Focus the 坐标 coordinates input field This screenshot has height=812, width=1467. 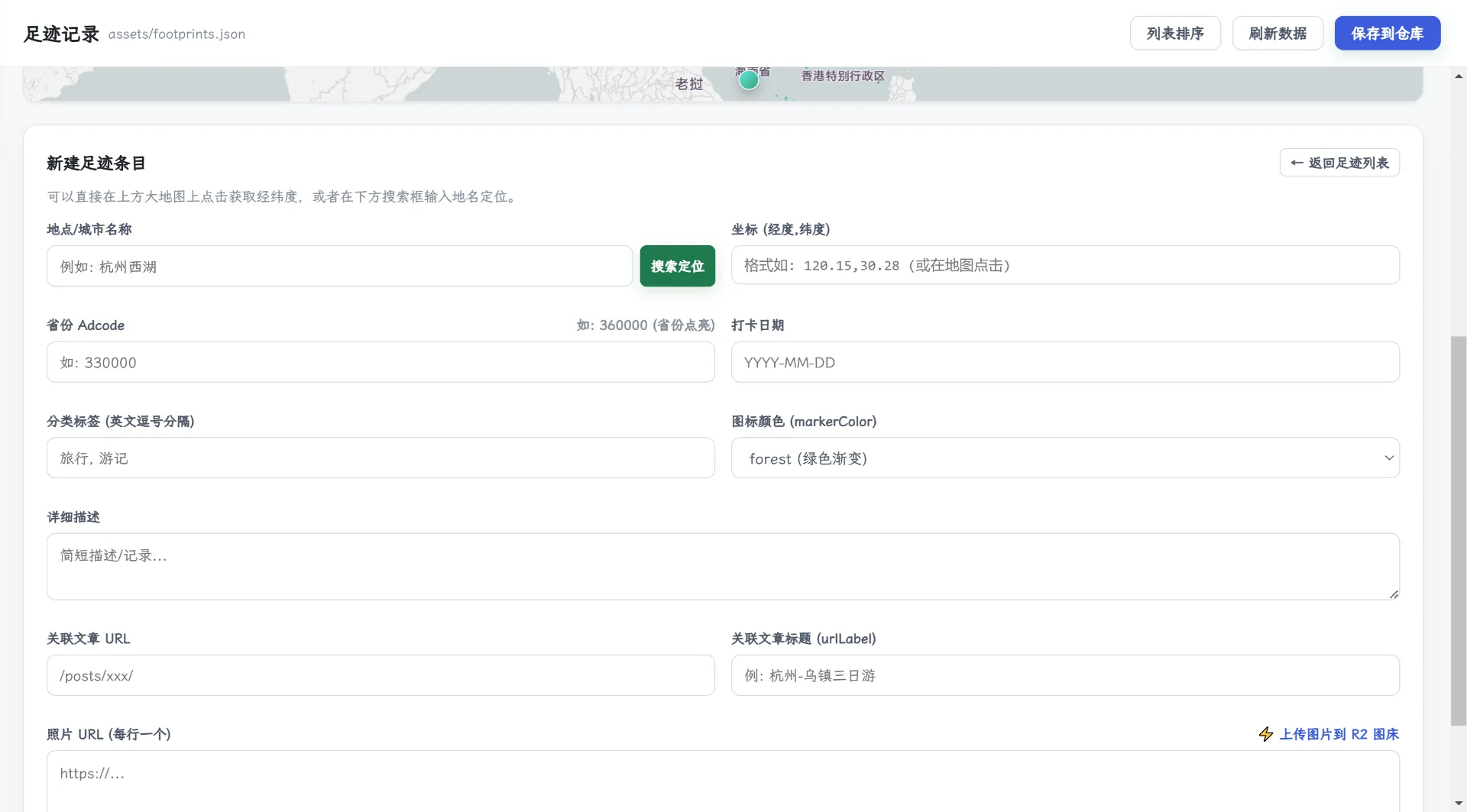tap(1065, 265)
